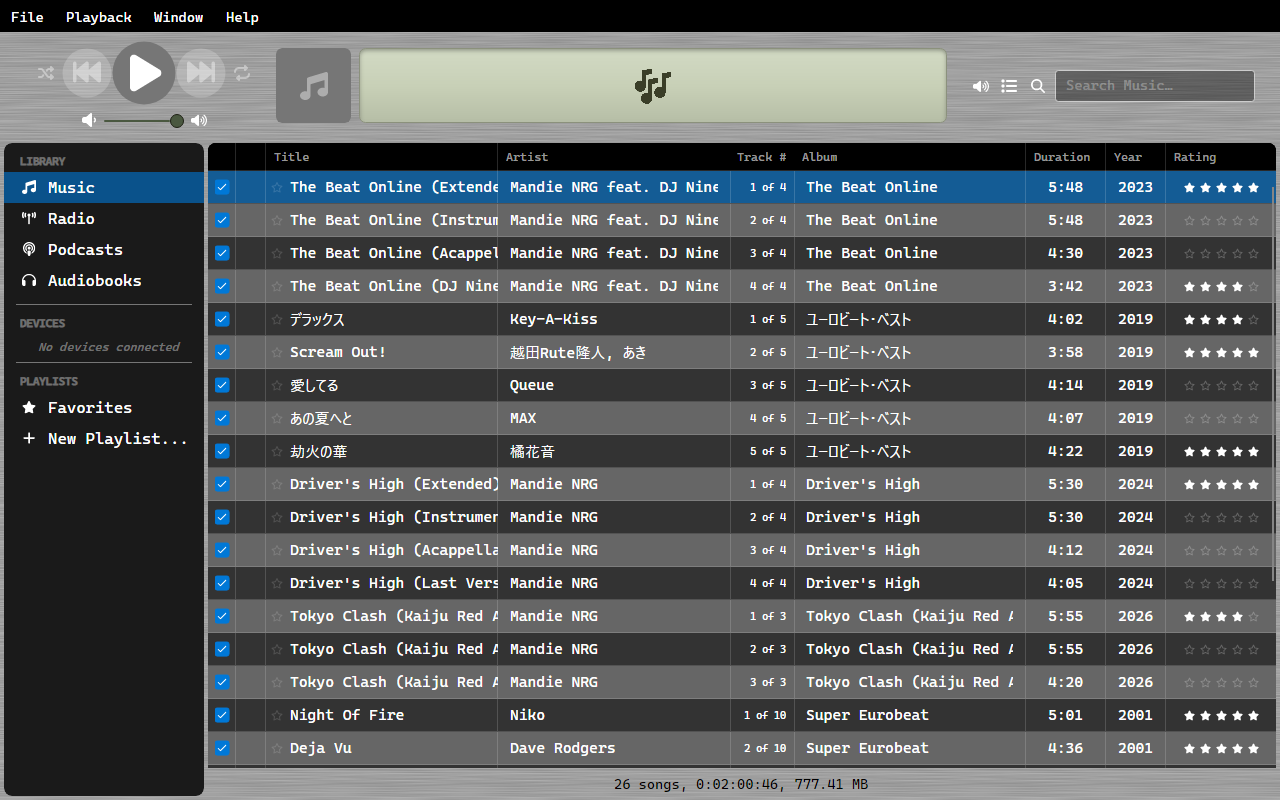
Task: Uncheck the Scream Out! track checkbox
Action: click(222, 352)
